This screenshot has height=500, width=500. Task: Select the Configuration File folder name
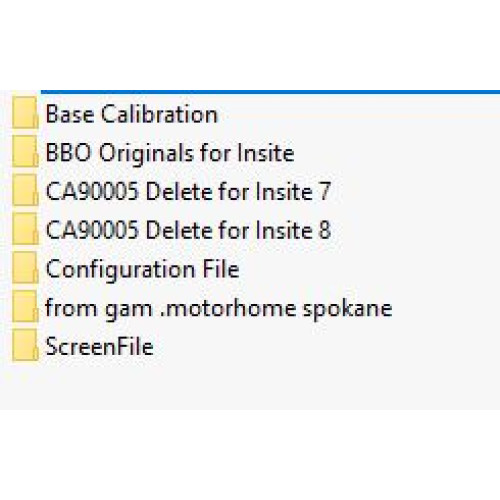pyautogui.click(x=142, y=270)
